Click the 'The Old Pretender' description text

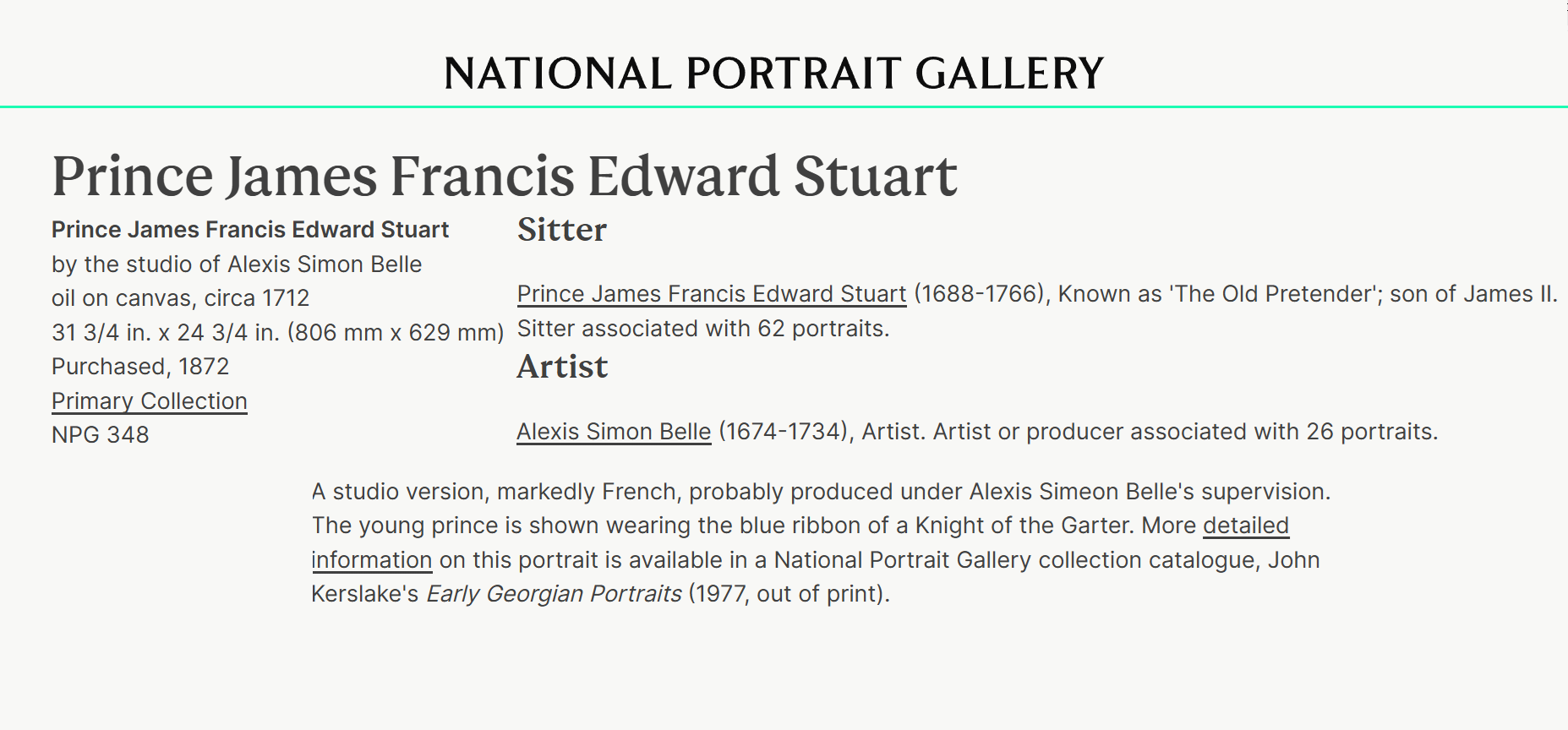tap(1230, 294)
